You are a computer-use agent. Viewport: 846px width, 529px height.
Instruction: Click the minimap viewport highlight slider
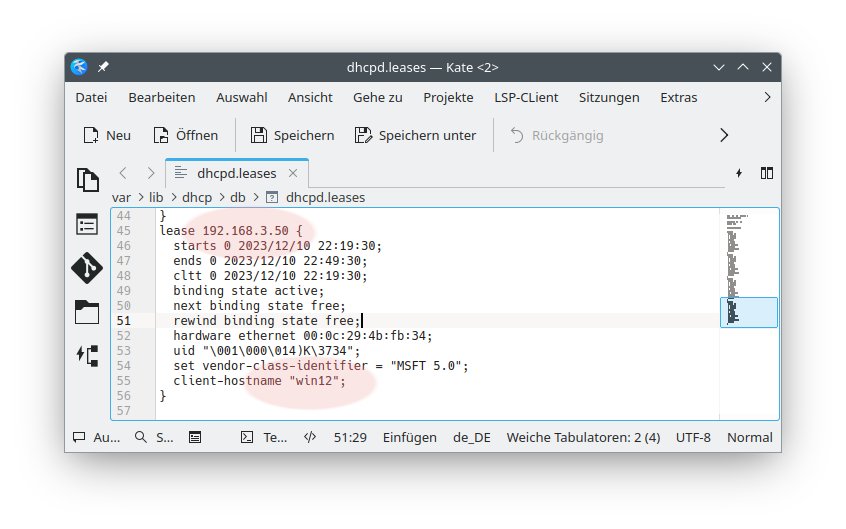749,312
